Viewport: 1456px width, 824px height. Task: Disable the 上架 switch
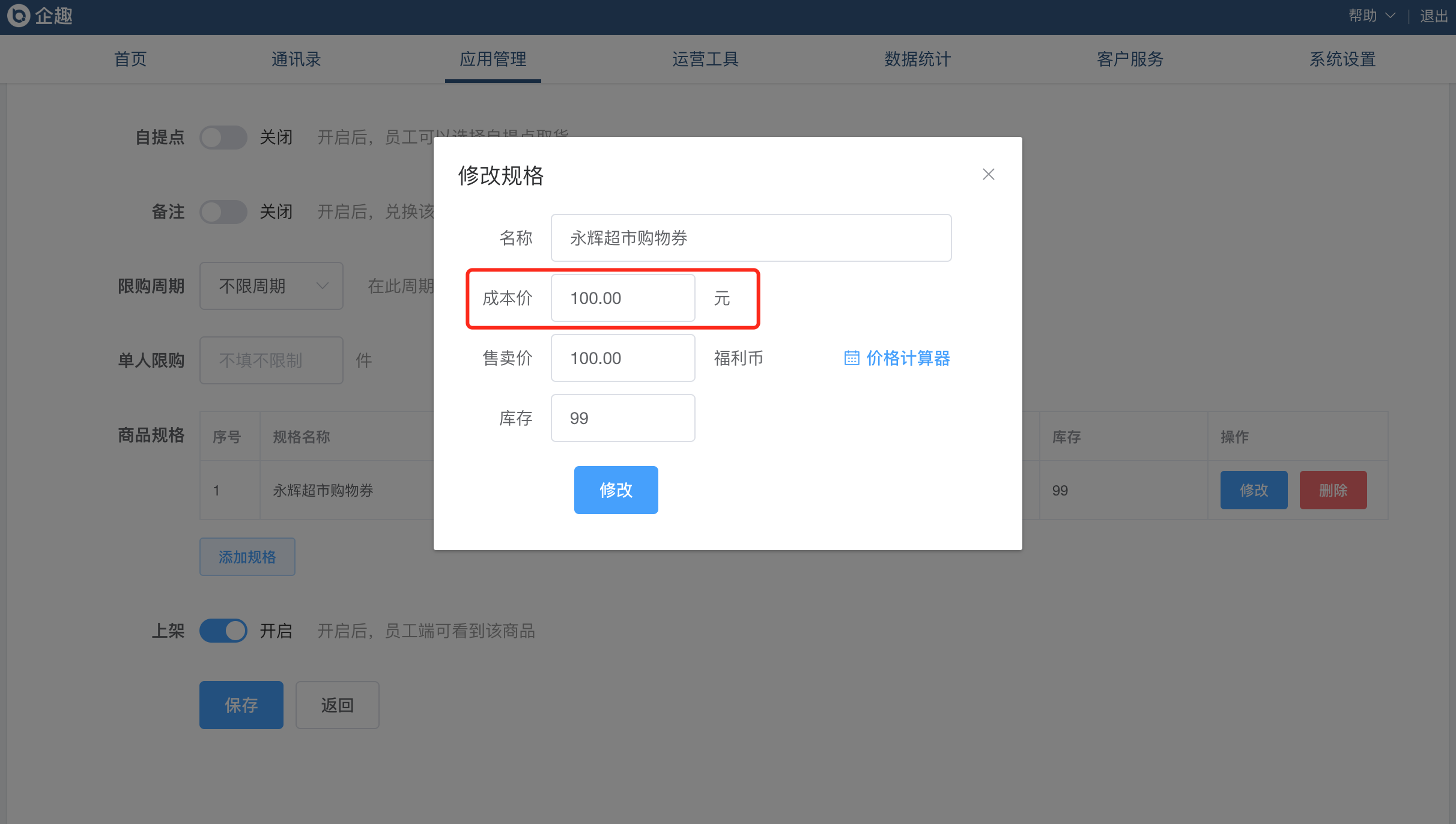pyautogui.click(x=223, y=631)
